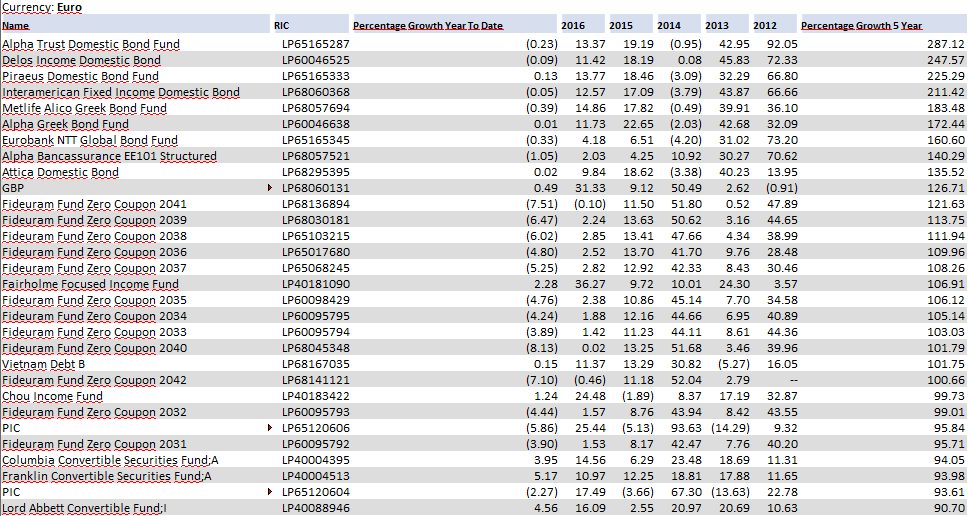
Task: Click the Name column header
Action: [135, 26]
